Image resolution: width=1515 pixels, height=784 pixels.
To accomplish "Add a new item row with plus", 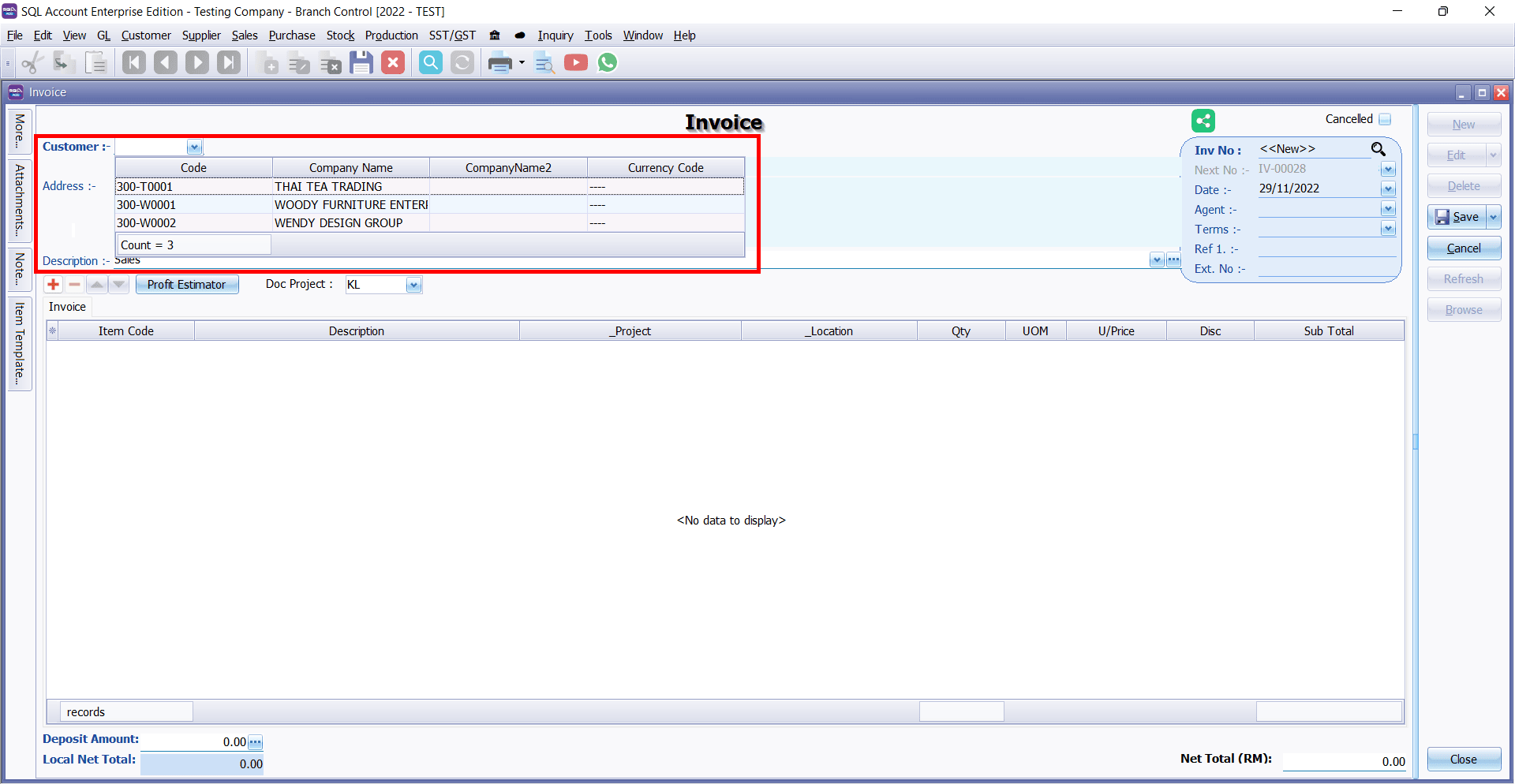I will (54, 285).
